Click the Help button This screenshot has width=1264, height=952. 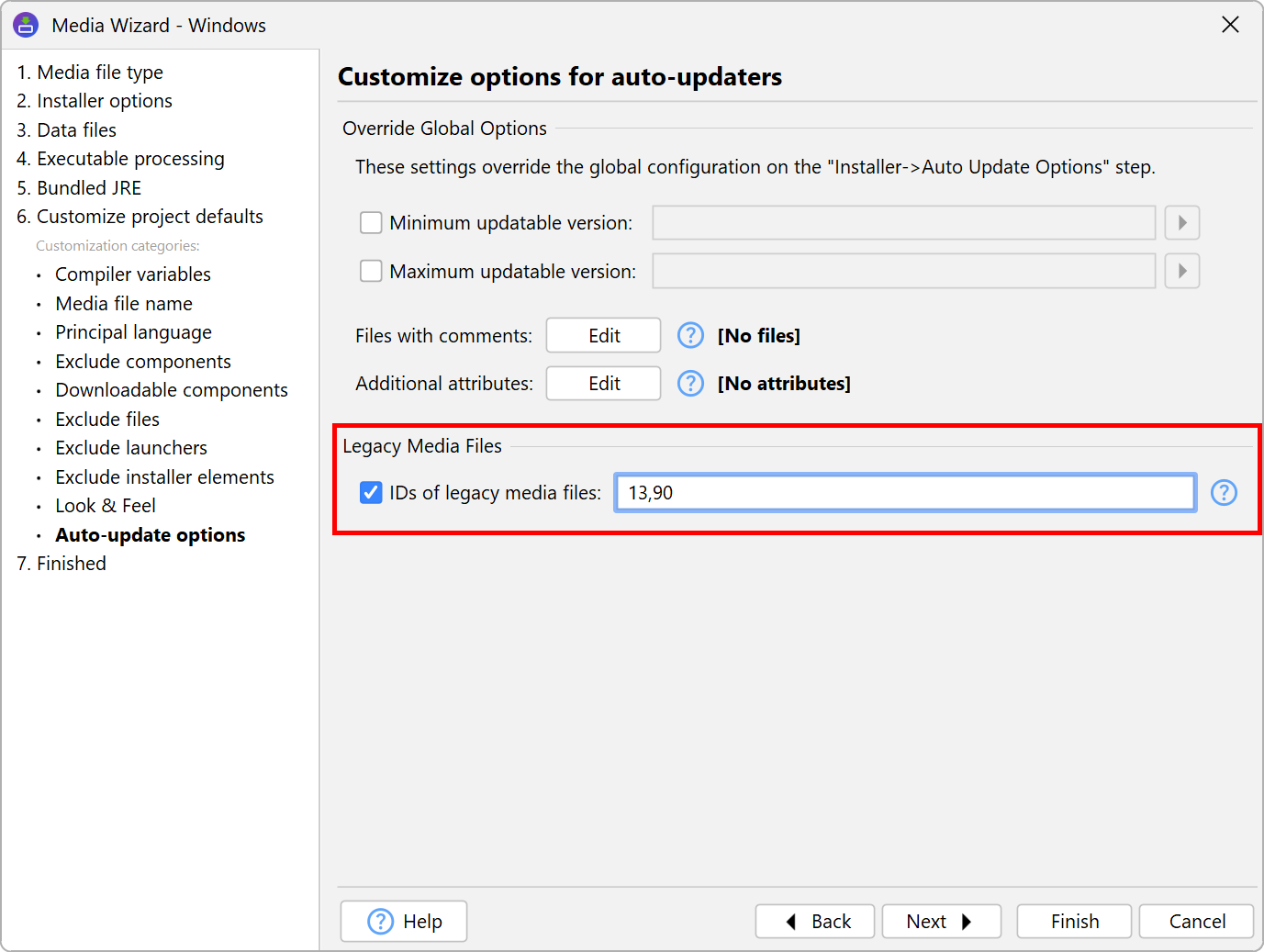point(404,922)
